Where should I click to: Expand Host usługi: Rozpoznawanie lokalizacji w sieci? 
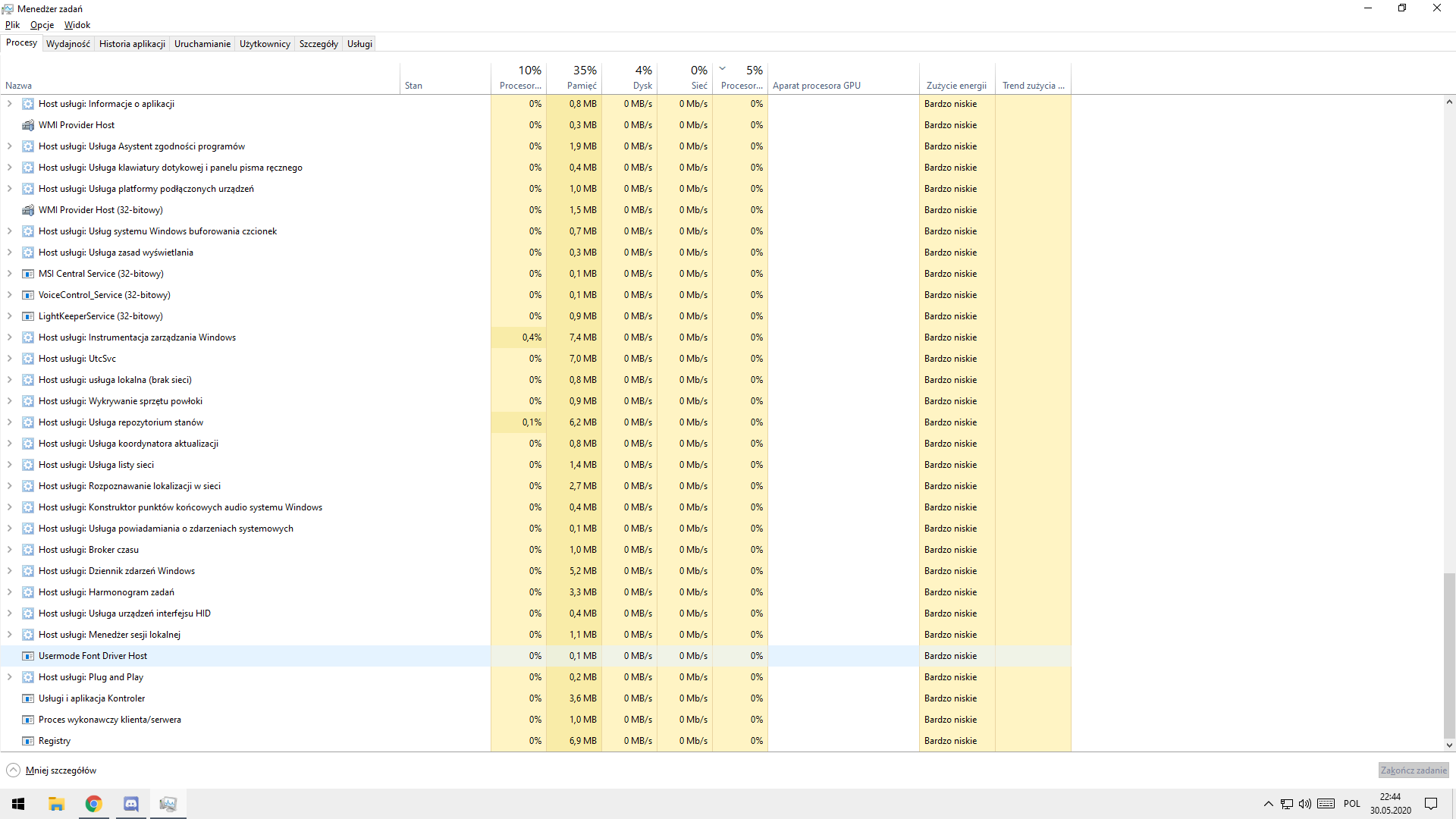click(x=10, y=486)
